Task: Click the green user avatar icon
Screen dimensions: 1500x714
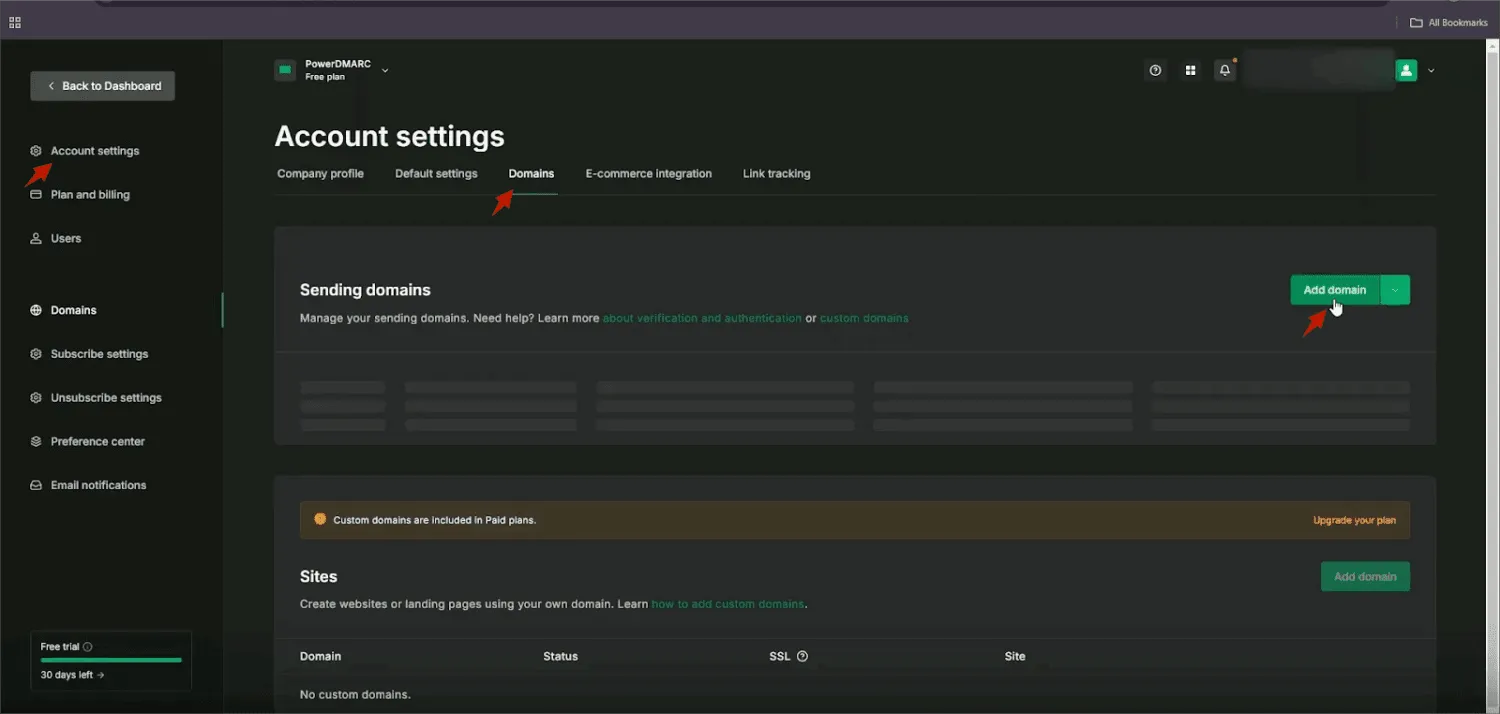Action: coord(1406,70)
